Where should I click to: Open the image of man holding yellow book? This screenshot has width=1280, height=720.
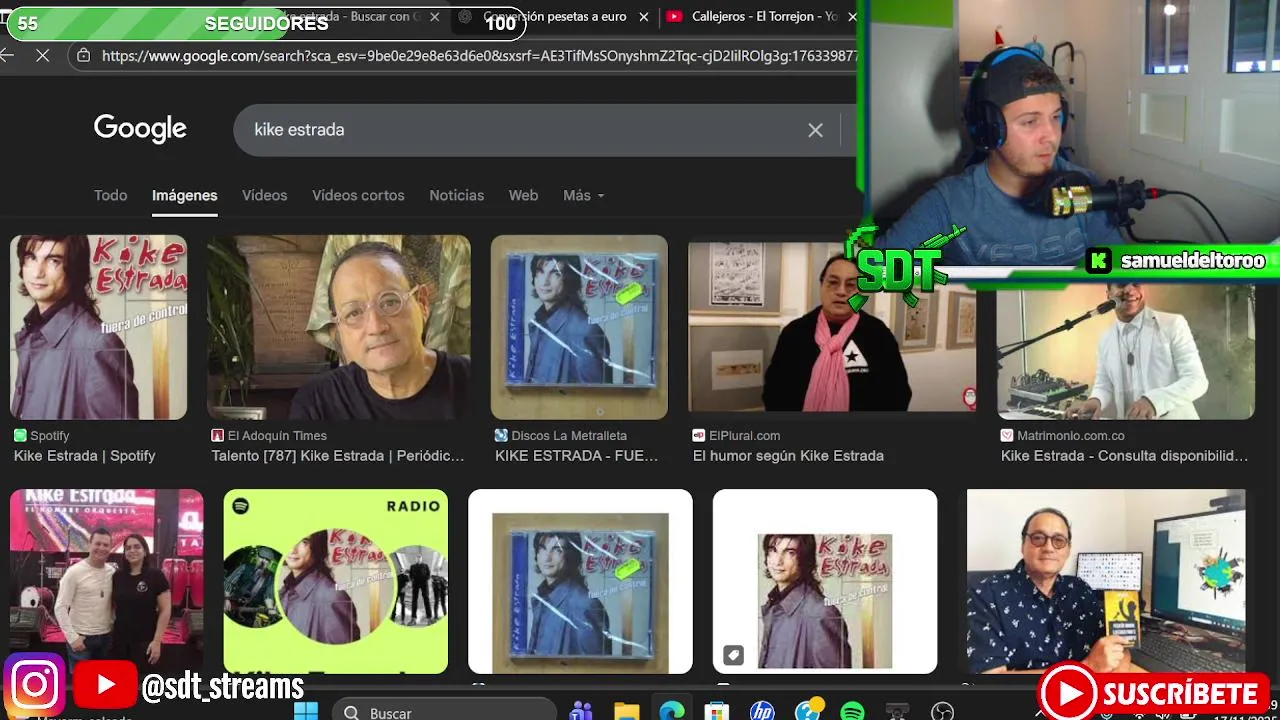point(1106,581)
